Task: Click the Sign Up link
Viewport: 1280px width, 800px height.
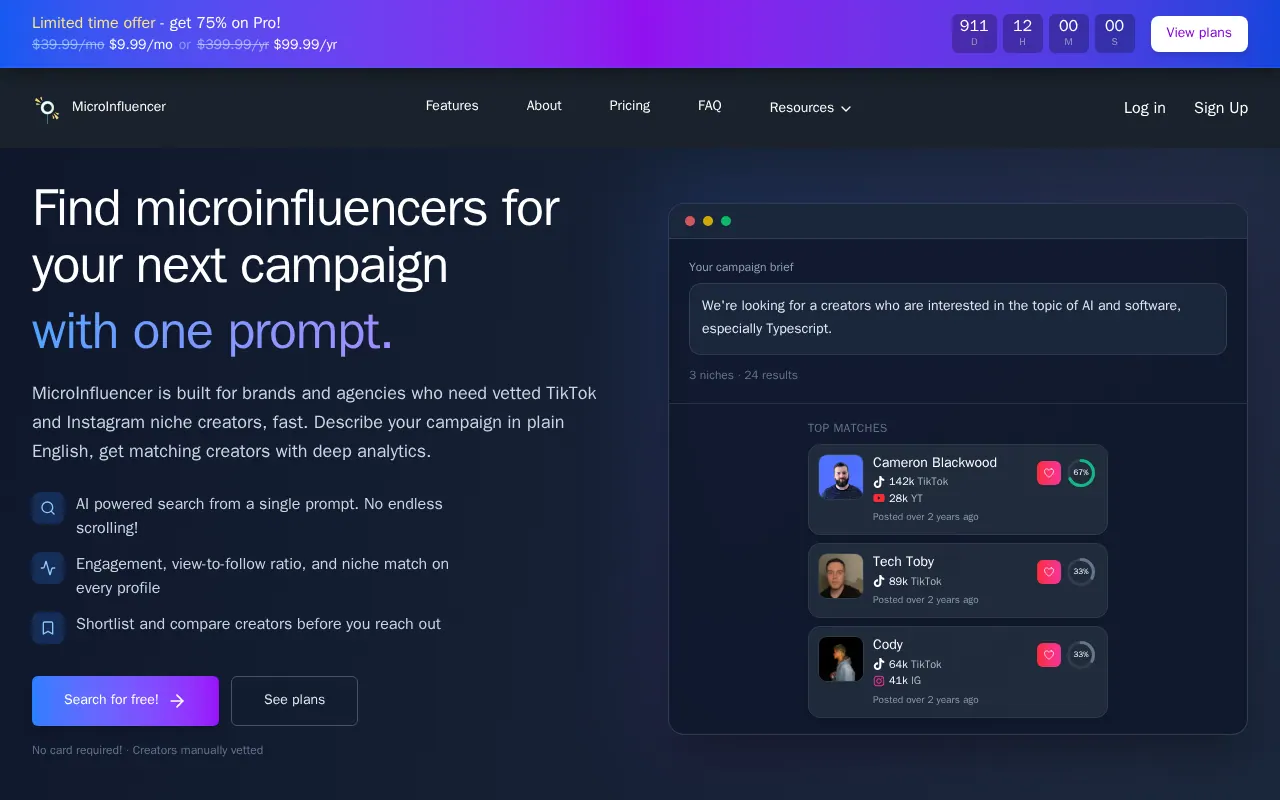Action: coord(1221,108)
